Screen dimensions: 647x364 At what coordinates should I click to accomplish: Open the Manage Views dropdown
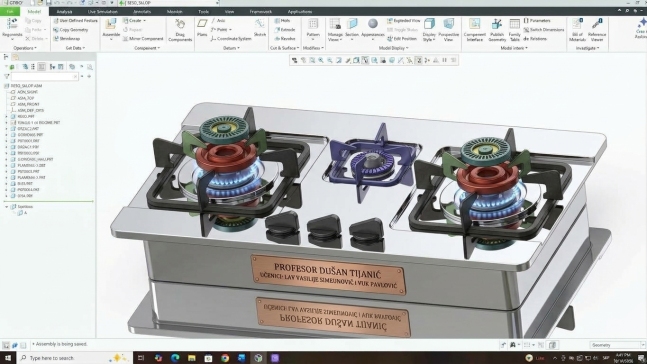click(335, 37)
